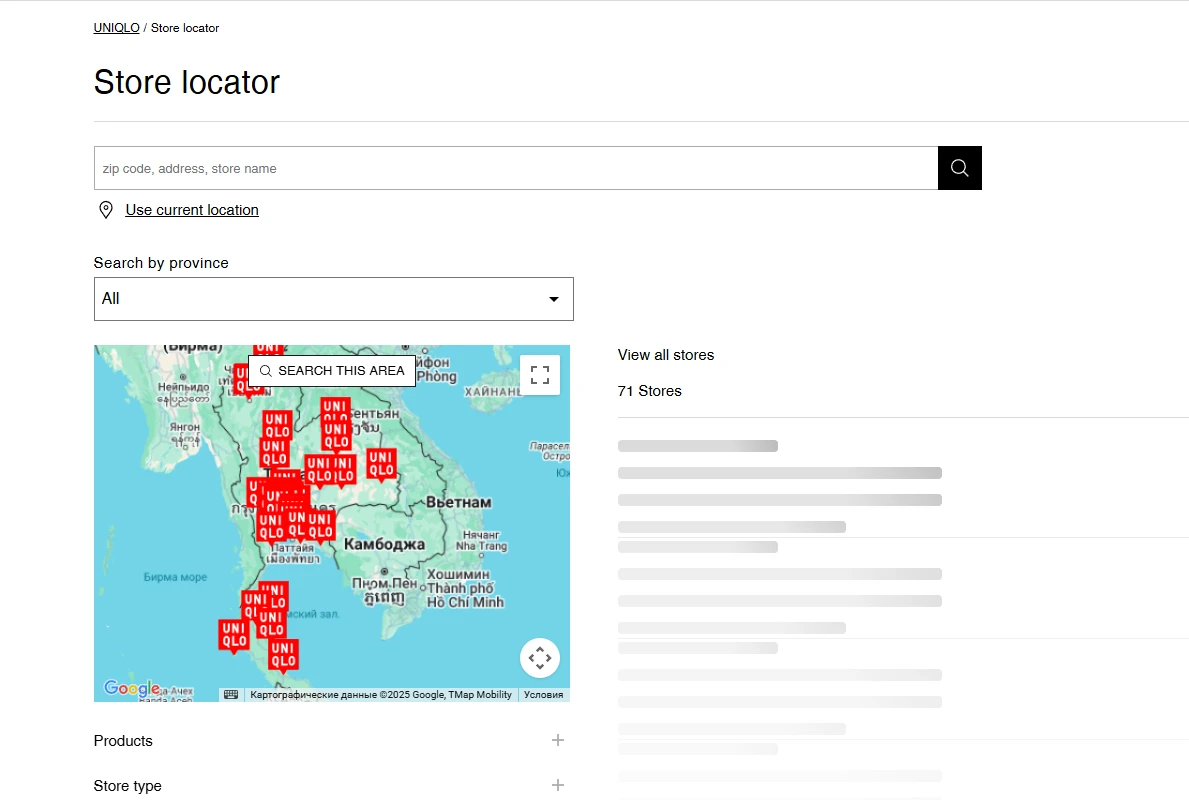Go to UNIQLO breadcrumb link

tap(116, 28)
